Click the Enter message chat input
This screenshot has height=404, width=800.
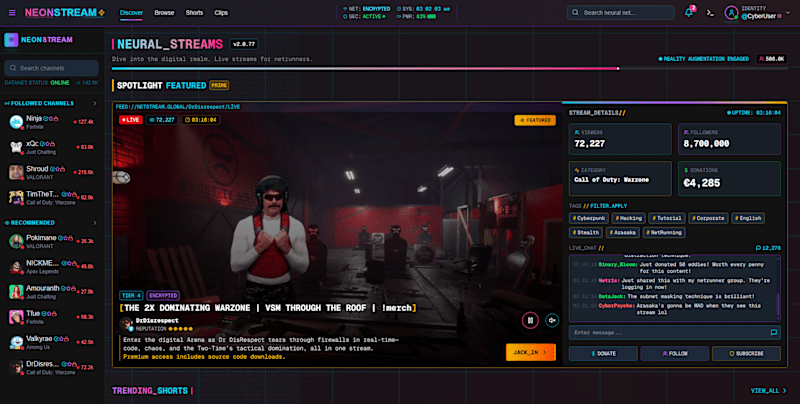[668, 333]
